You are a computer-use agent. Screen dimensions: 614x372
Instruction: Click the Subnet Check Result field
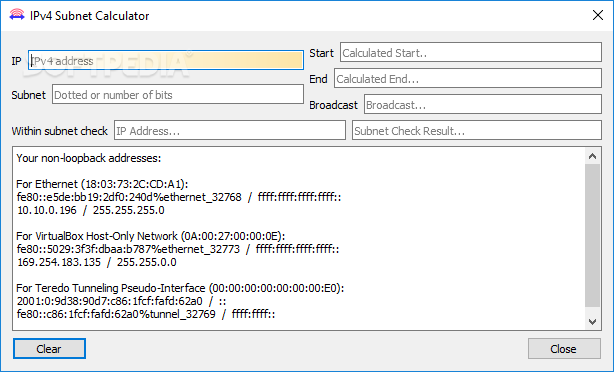coord(477,130)
